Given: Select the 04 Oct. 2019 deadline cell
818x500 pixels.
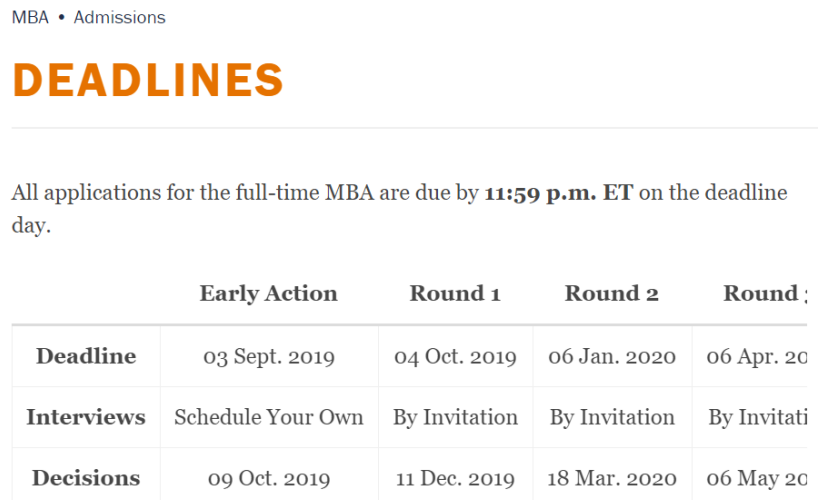Looking at the screenshot, I should coord(455,357).
